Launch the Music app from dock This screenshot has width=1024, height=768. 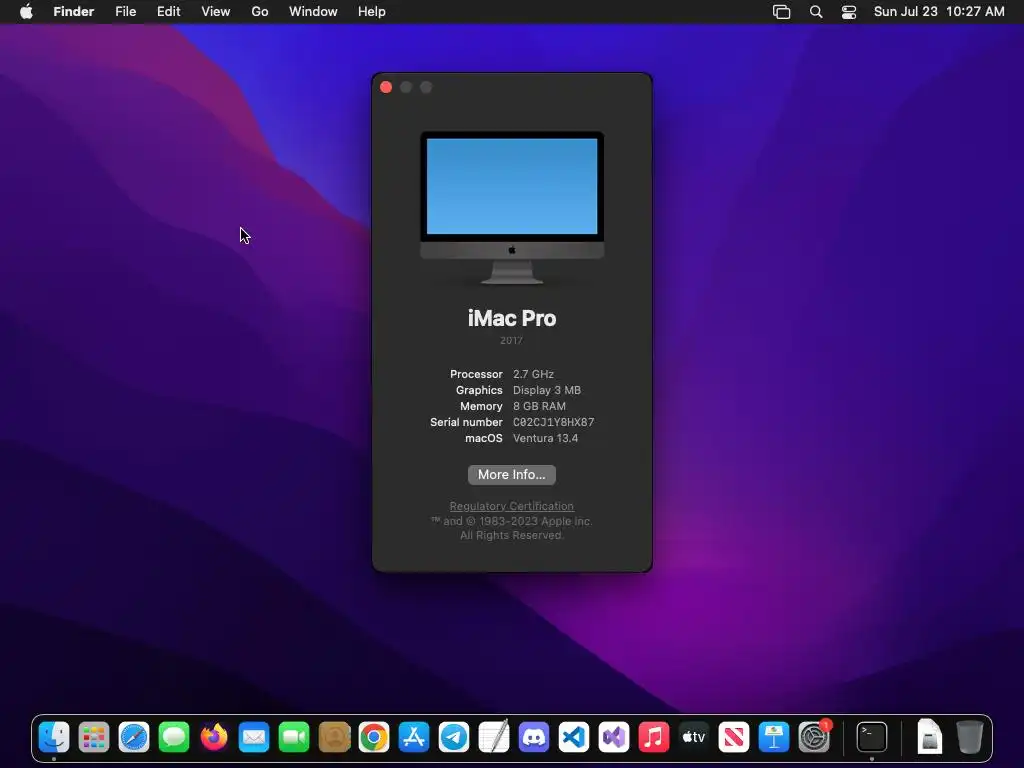(x=654, y=737)
